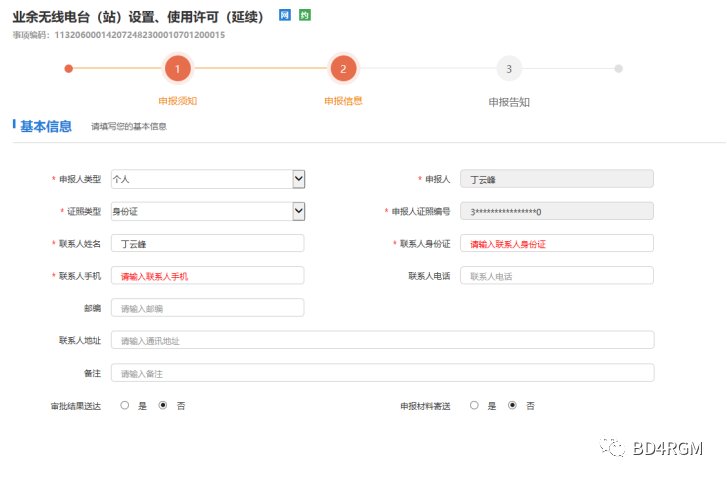Focus the 联系人身份证 input field

pyautogui.click(x=557, y=243)
